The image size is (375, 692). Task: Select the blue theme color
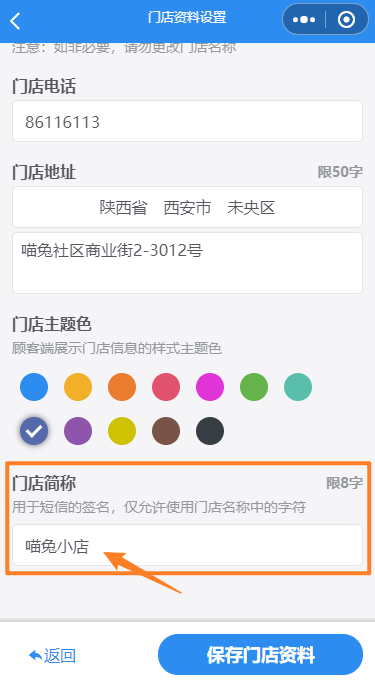pyautogui.click(x=34, y=387)
